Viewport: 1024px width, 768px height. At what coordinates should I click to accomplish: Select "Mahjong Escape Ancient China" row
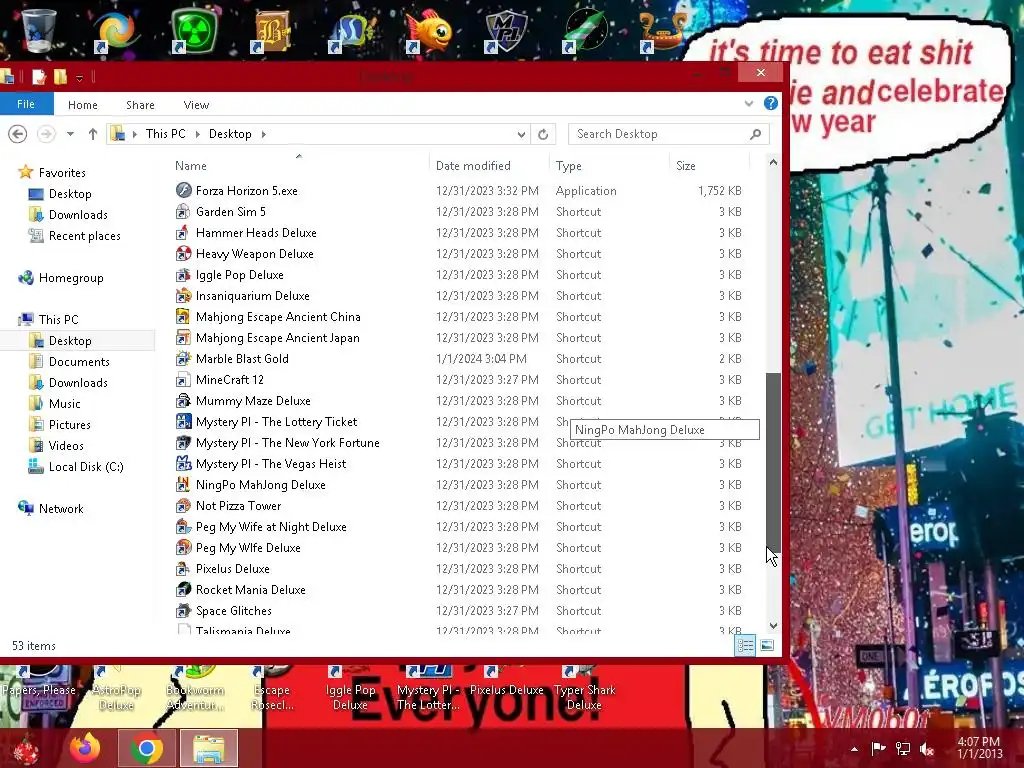459,317
